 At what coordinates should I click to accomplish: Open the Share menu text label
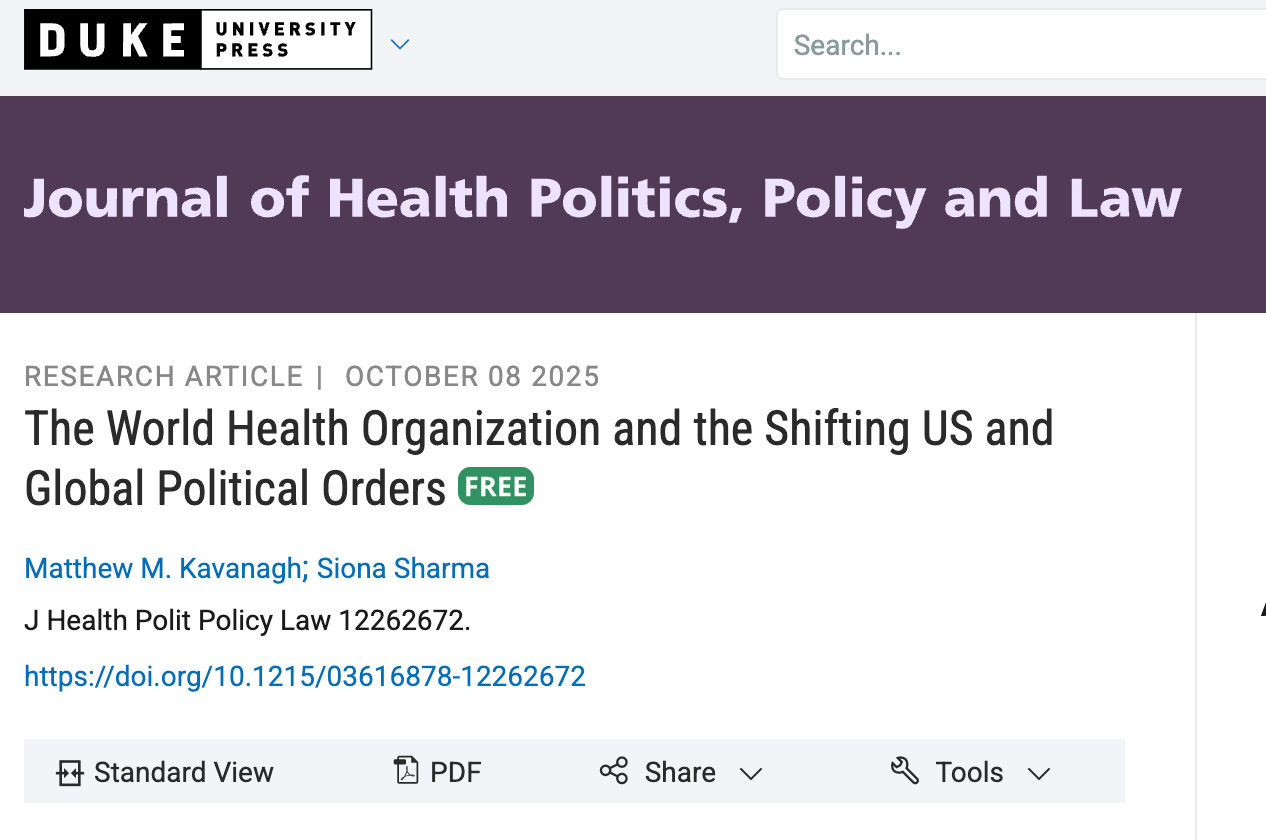pyautogui.click(x=680, y=773)
